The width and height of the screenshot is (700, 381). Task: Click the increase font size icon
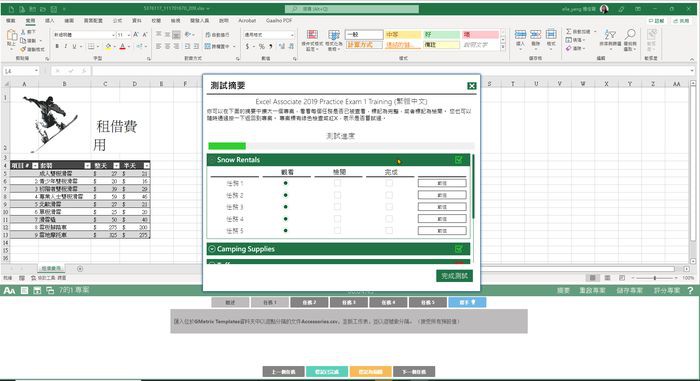136,35
